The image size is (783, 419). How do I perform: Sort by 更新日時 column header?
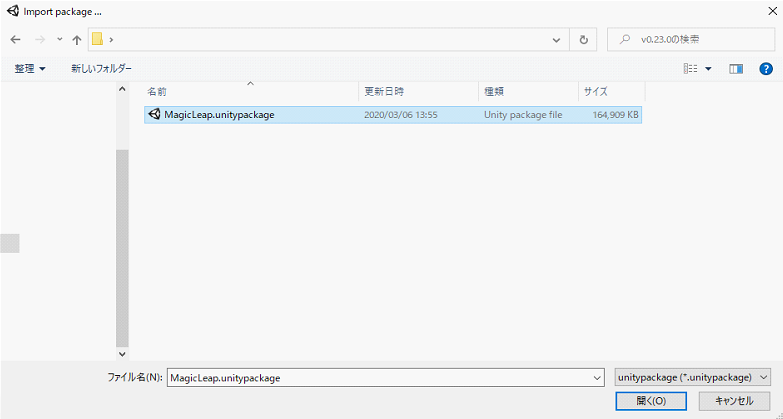[418, 92]
